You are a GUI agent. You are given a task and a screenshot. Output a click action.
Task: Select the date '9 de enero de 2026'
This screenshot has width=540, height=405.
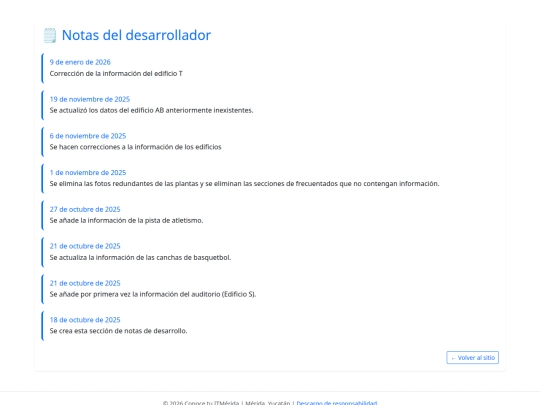click(x=80, y=62)
